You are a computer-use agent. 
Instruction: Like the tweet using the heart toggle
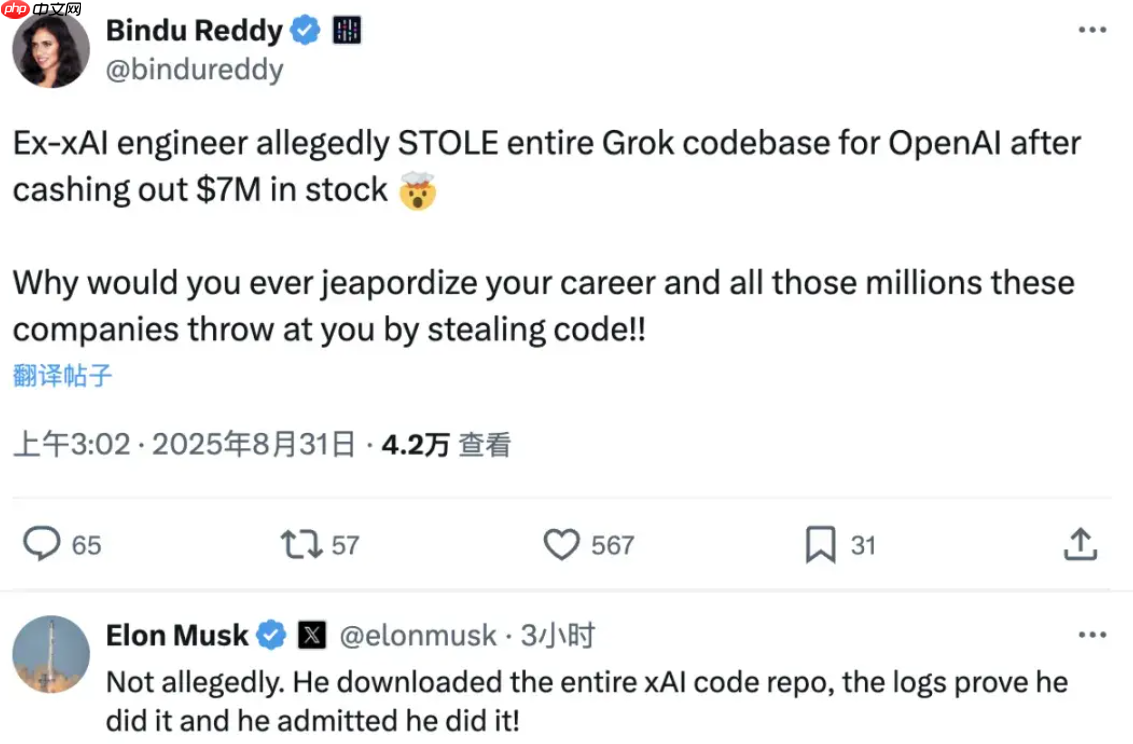click(x=562, y=545)
